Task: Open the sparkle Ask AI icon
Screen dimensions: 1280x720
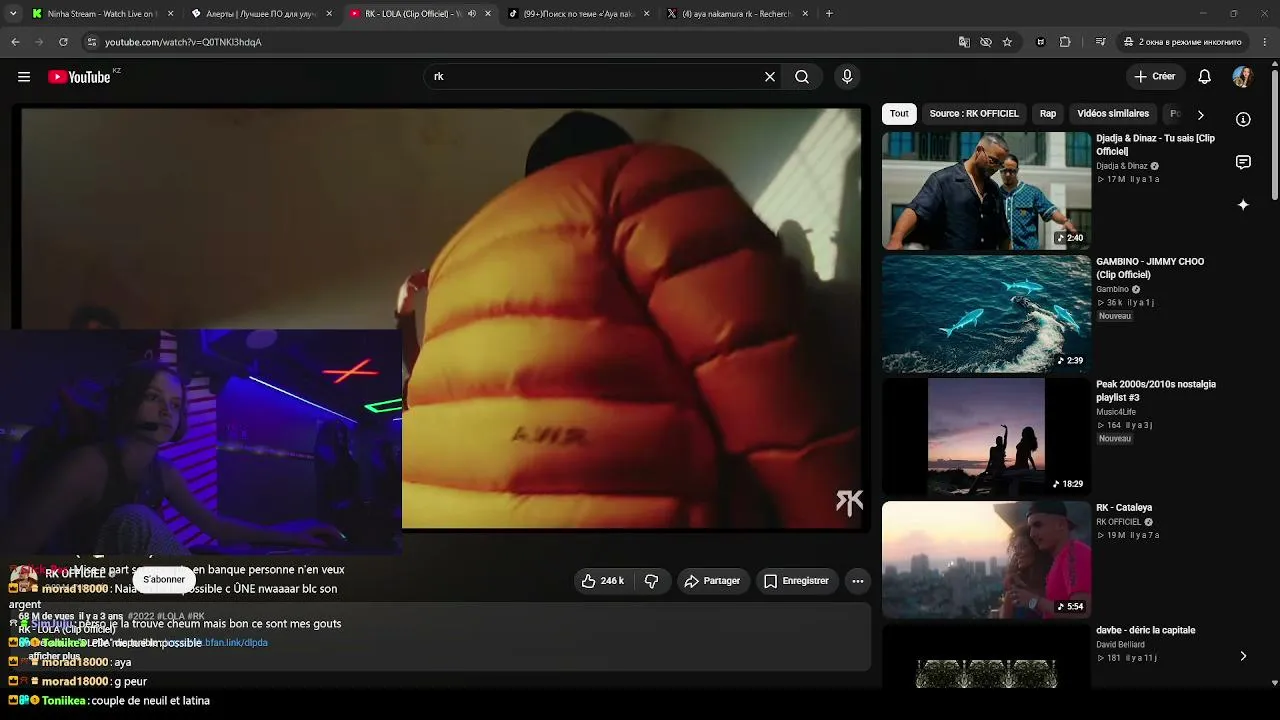Action: click(1243, 205)
